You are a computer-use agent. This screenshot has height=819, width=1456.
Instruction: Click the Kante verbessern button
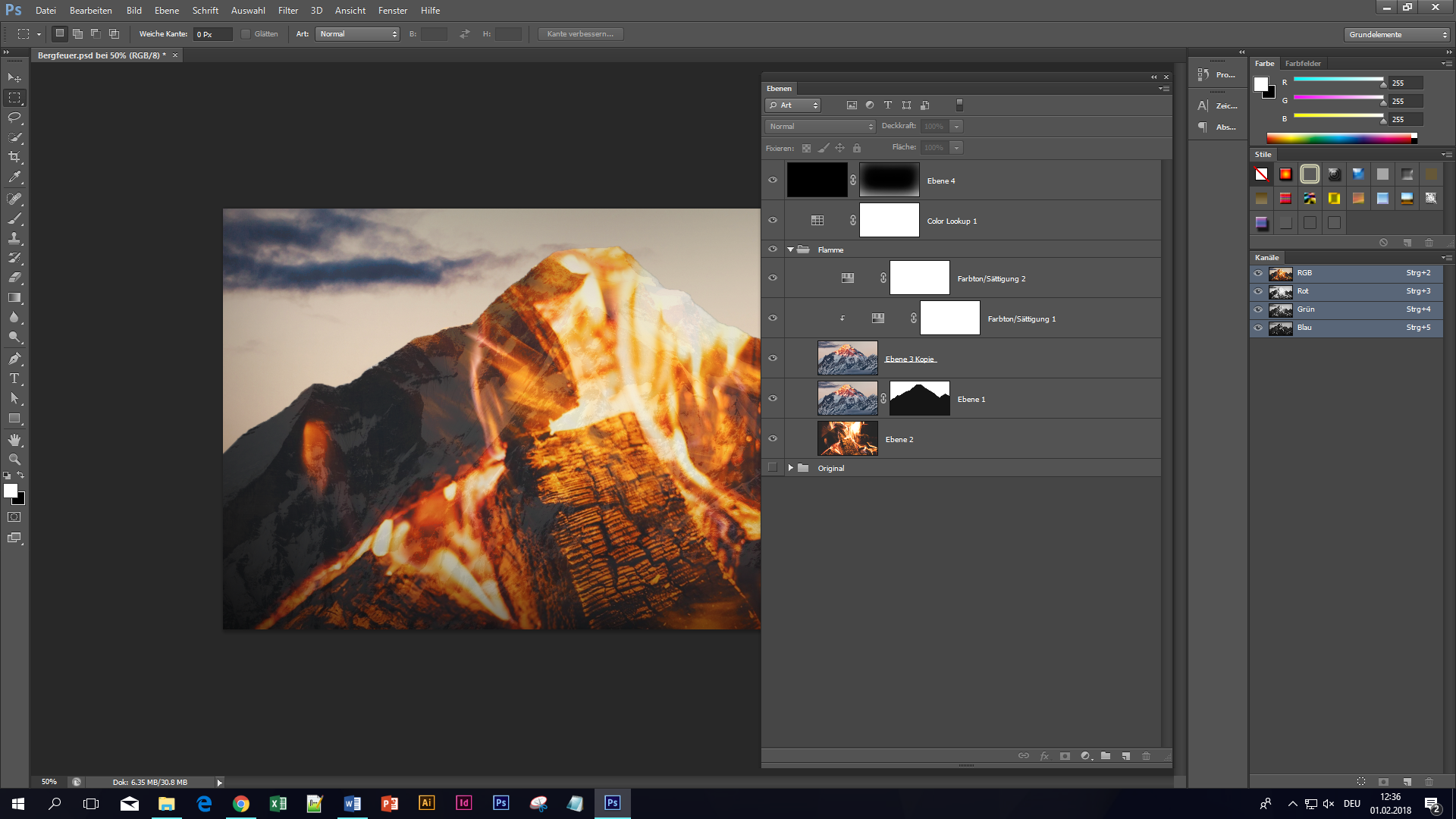pos(581,33)
